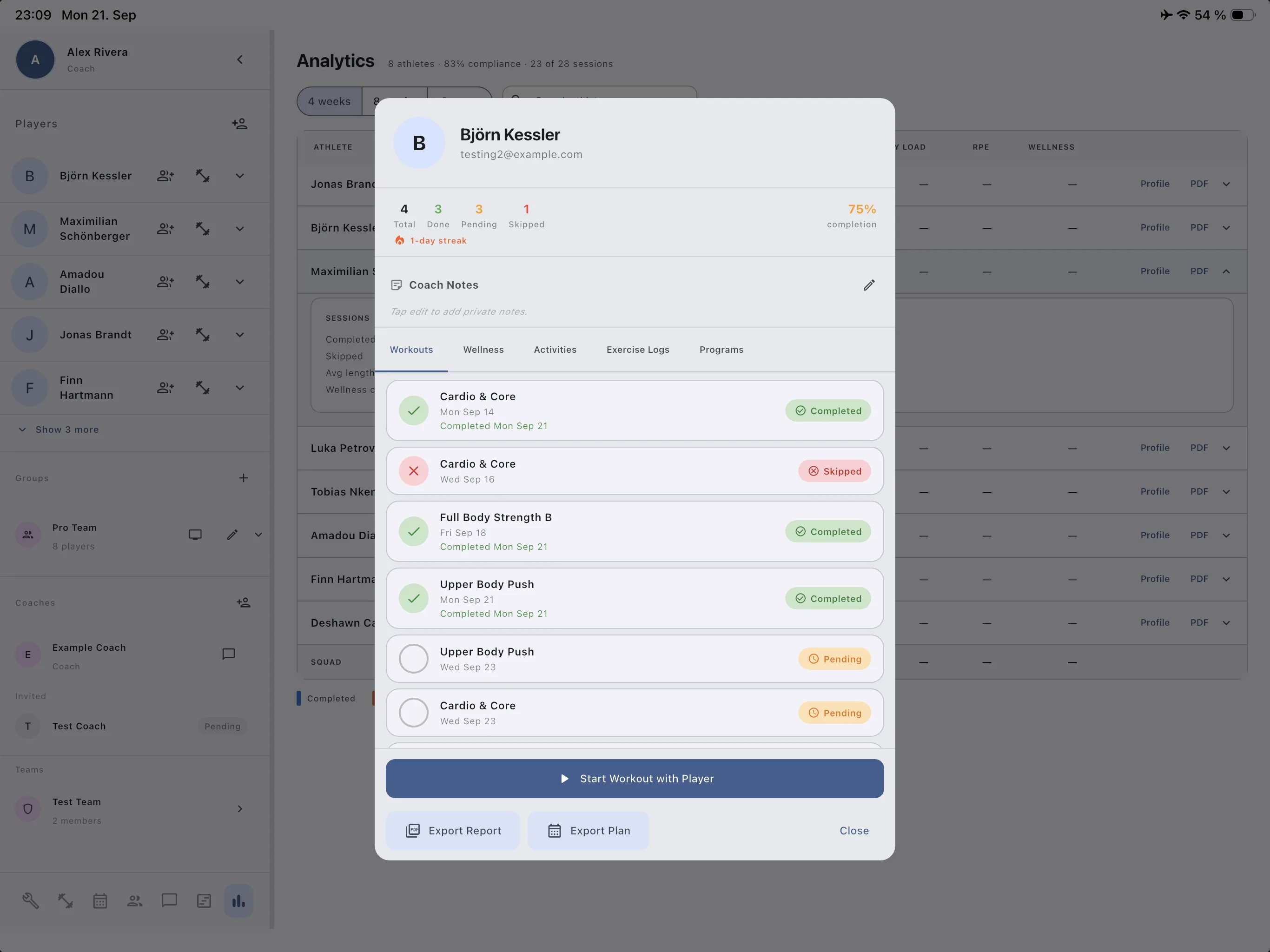Open workout dumbbell icon for Maximilian Schönberger
1270x952 pixels.
202,229
